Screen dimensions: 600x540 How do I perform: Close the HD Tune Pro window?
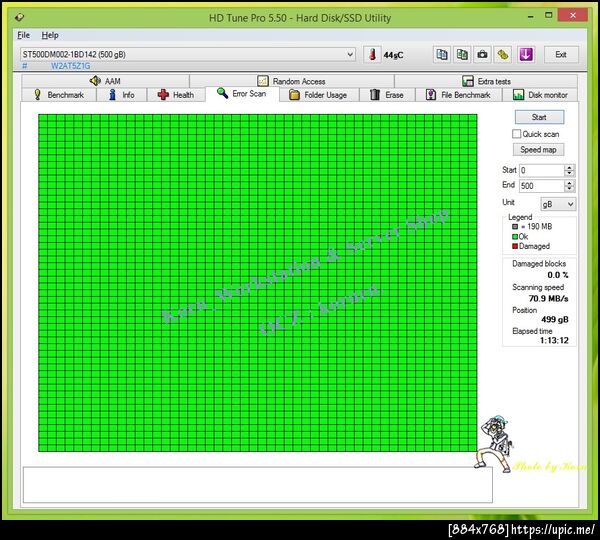(x=573, y=15)
